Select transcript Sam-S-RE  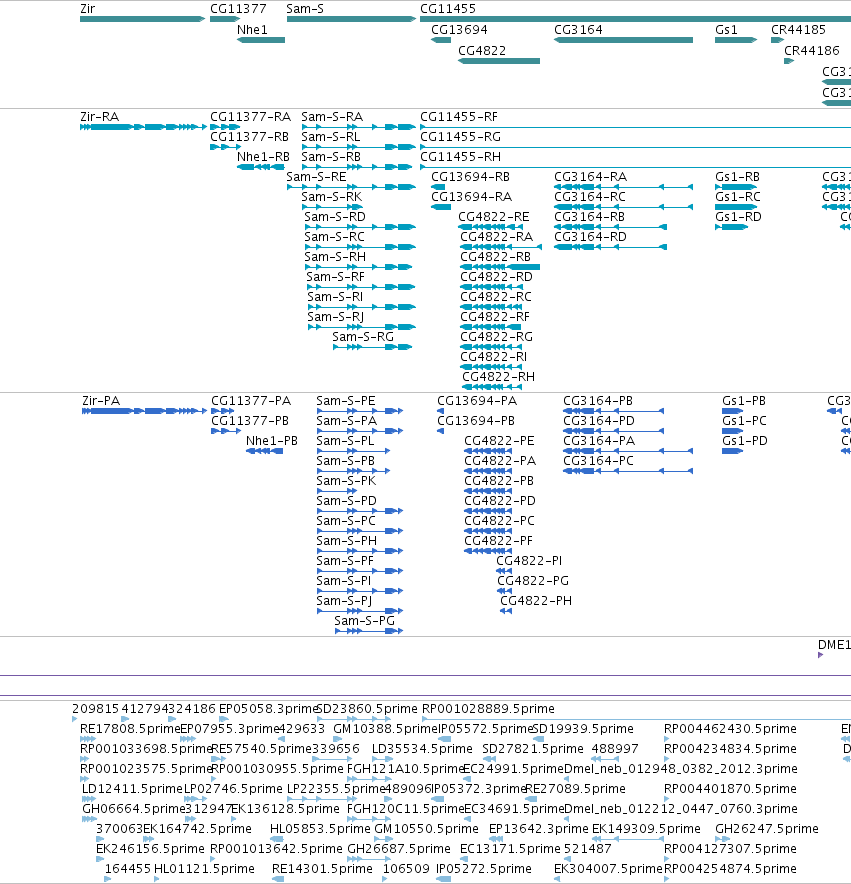[316, 177]
